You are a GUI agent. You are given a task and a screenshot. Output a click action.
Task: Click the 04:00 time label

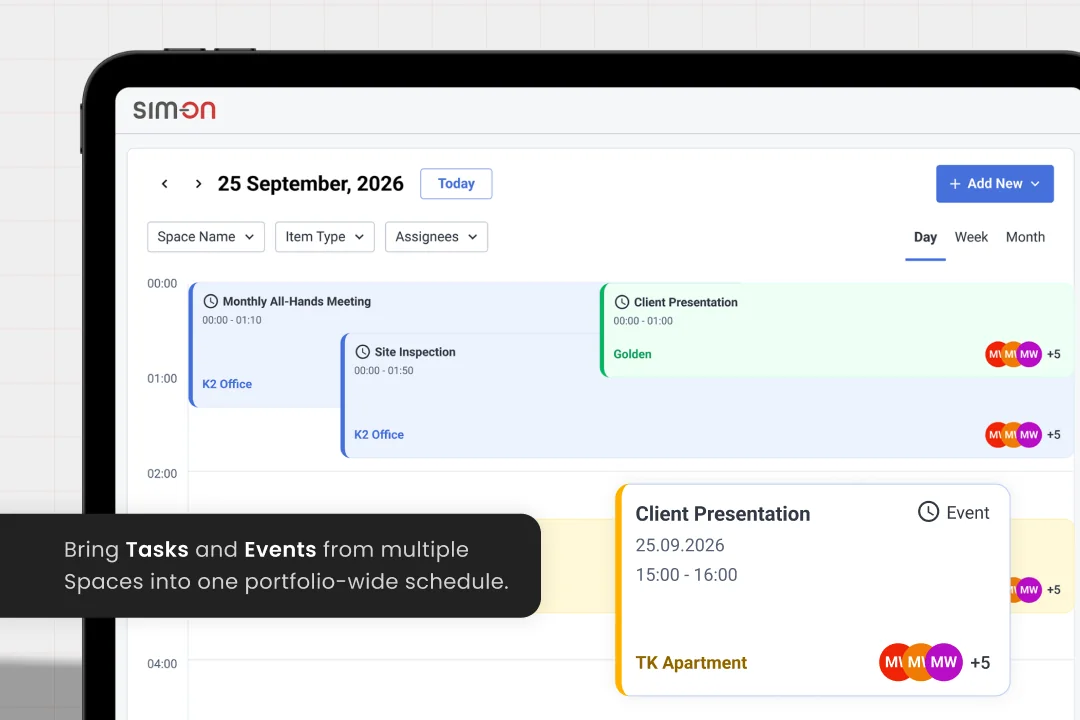click(162, 664)
